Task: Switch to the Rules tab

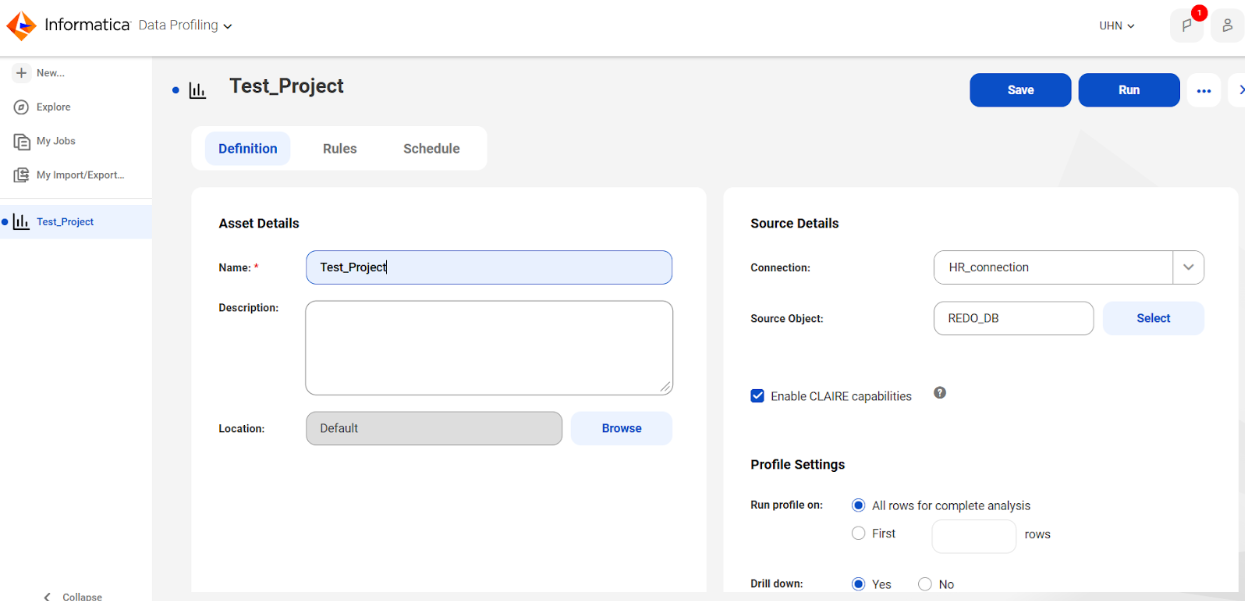Action: point(339,148)
